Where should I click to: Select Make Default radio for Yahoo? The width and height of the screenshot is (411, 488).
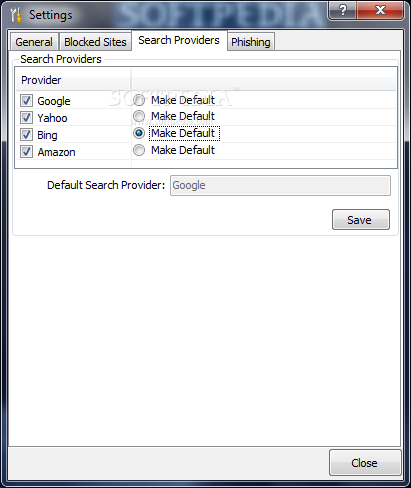click(x=139, y=116)
